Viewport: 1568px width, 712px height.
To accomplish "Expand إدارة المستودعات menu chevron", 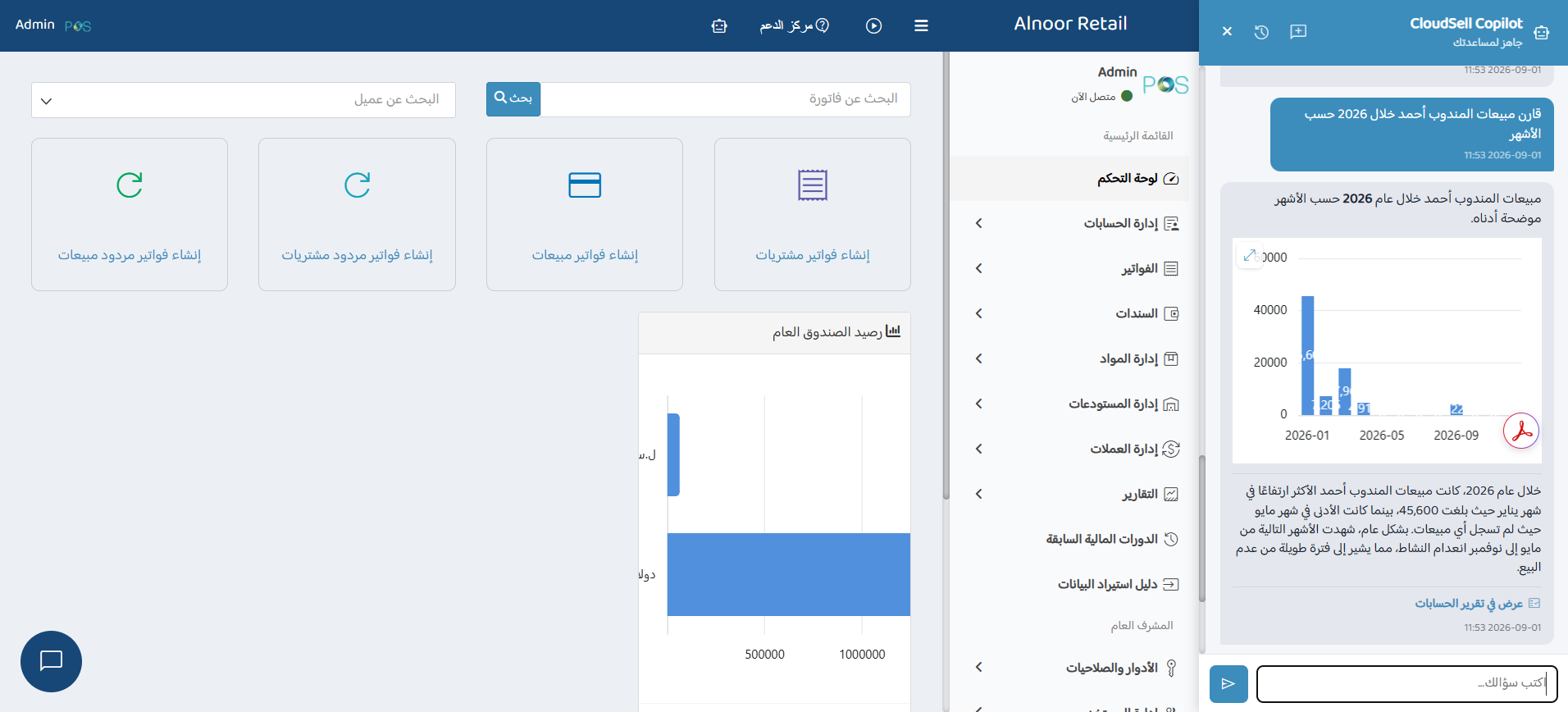I will pyautogui.click(x=978, y=404).
